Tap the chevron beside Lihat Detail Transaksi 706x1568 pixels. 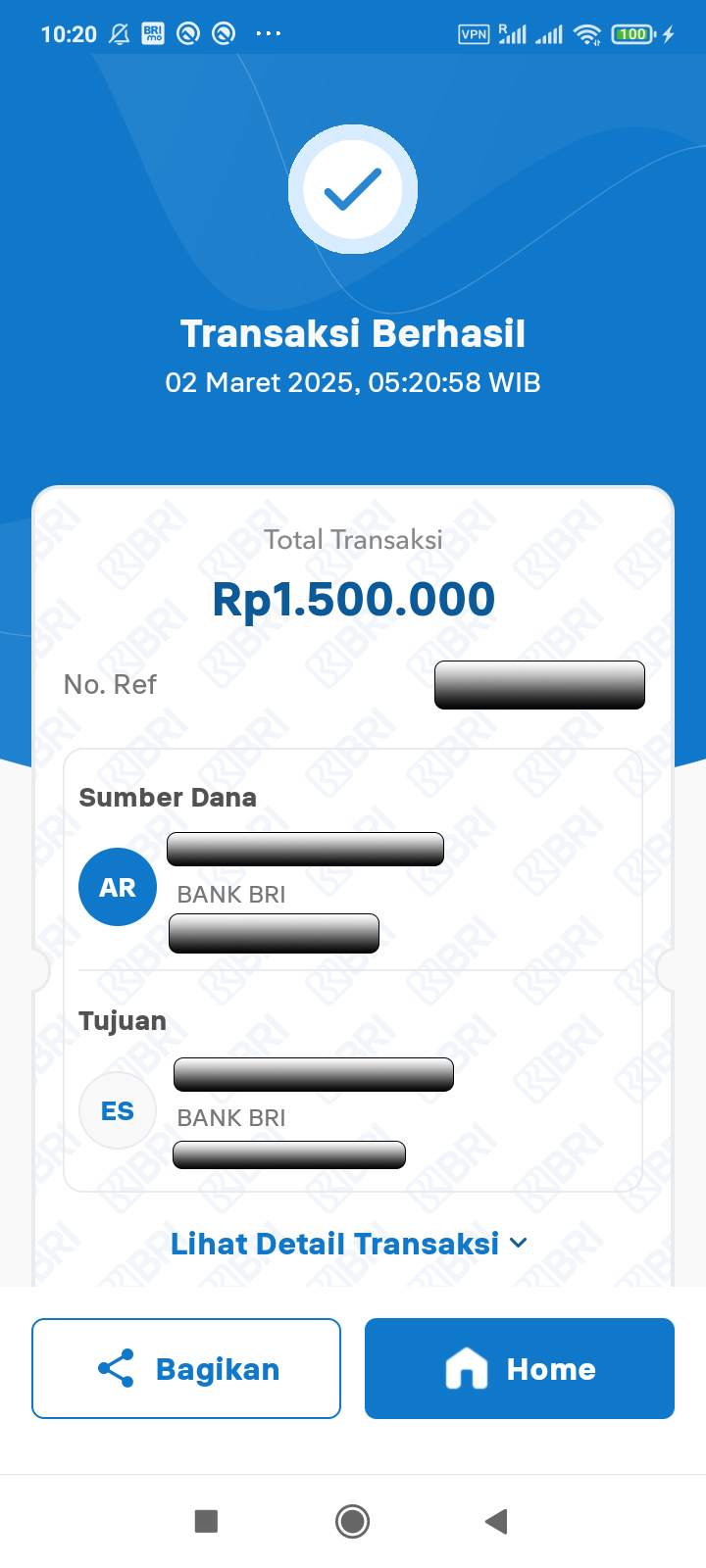pos(519,1244)
